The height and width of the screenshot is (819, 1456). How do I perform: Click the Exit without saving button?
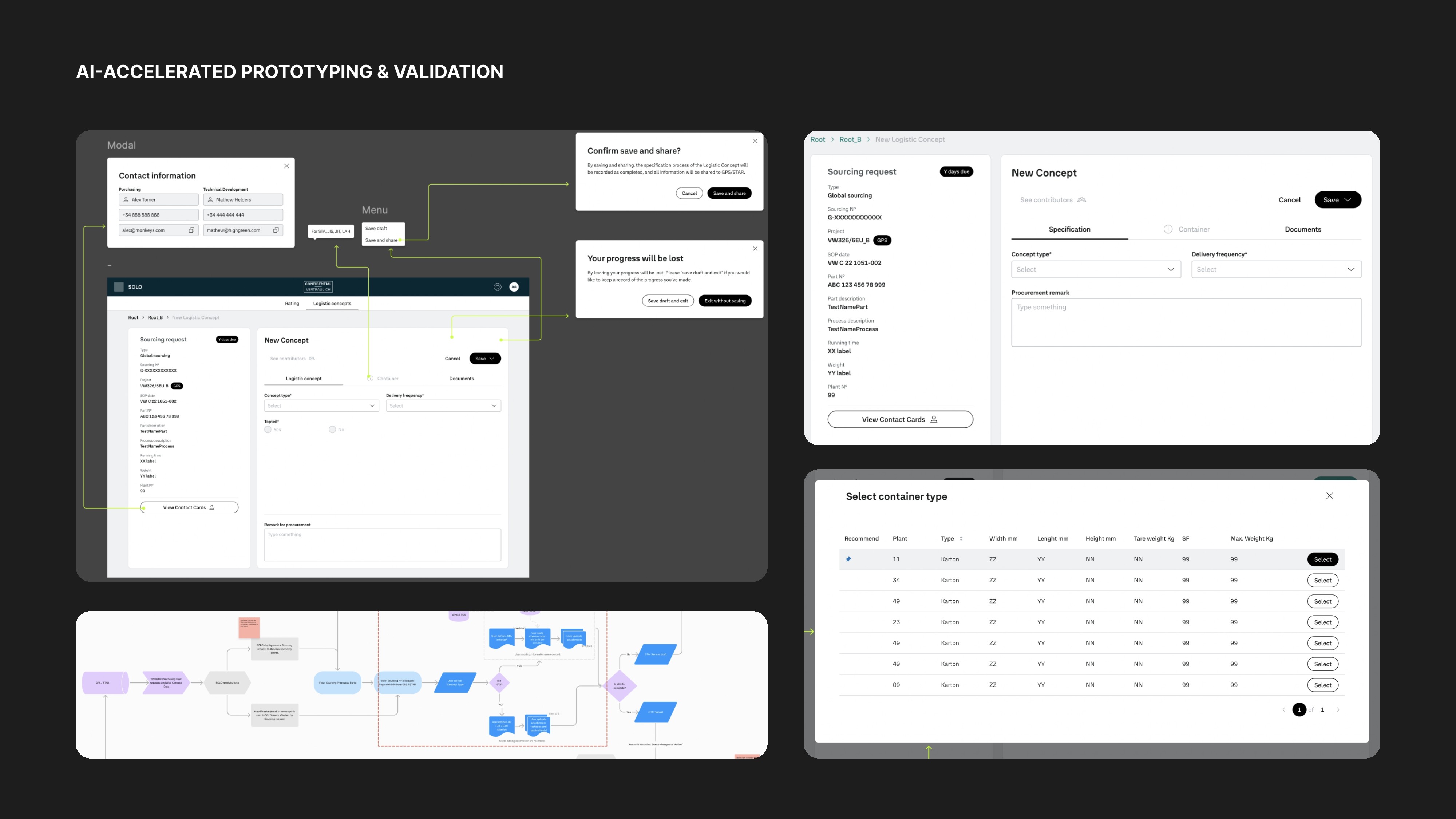pyautogui.click(x=725, y=301)
